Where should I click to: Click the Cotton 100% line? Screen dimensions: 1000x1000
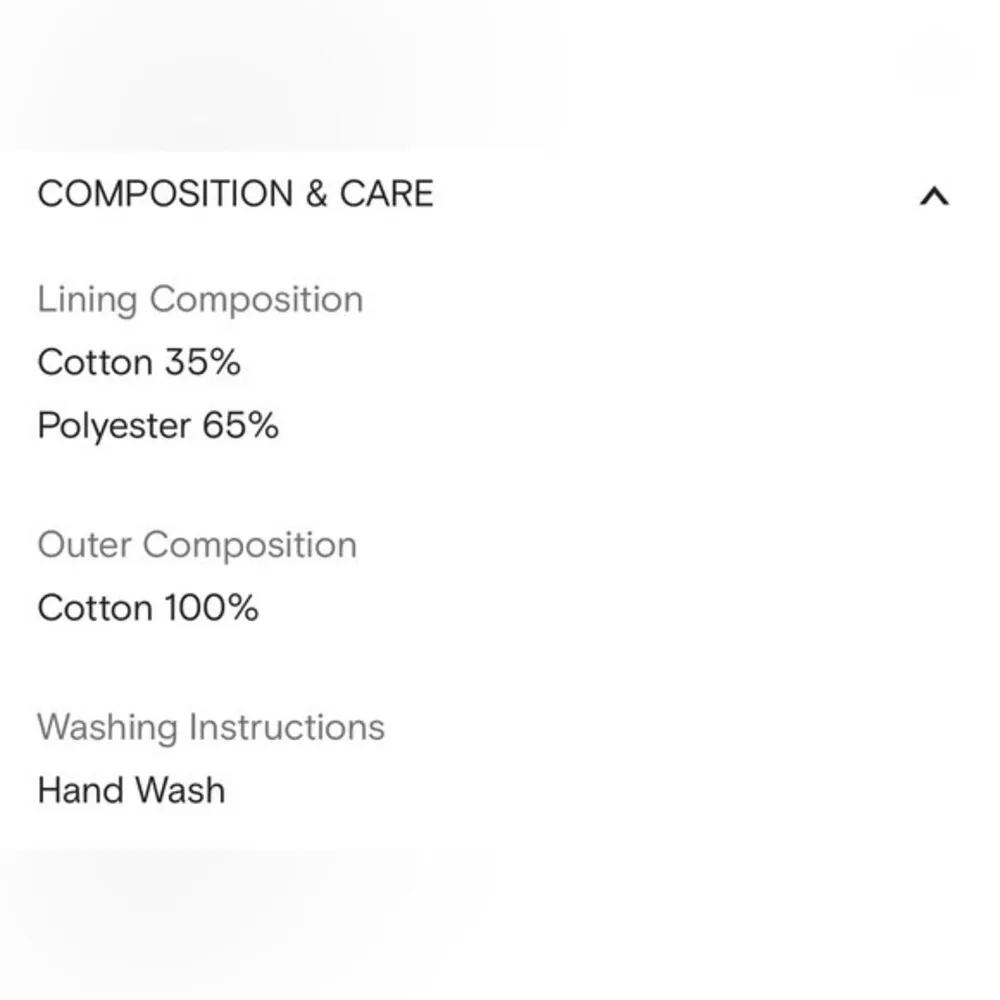click(x=148, y=608)
